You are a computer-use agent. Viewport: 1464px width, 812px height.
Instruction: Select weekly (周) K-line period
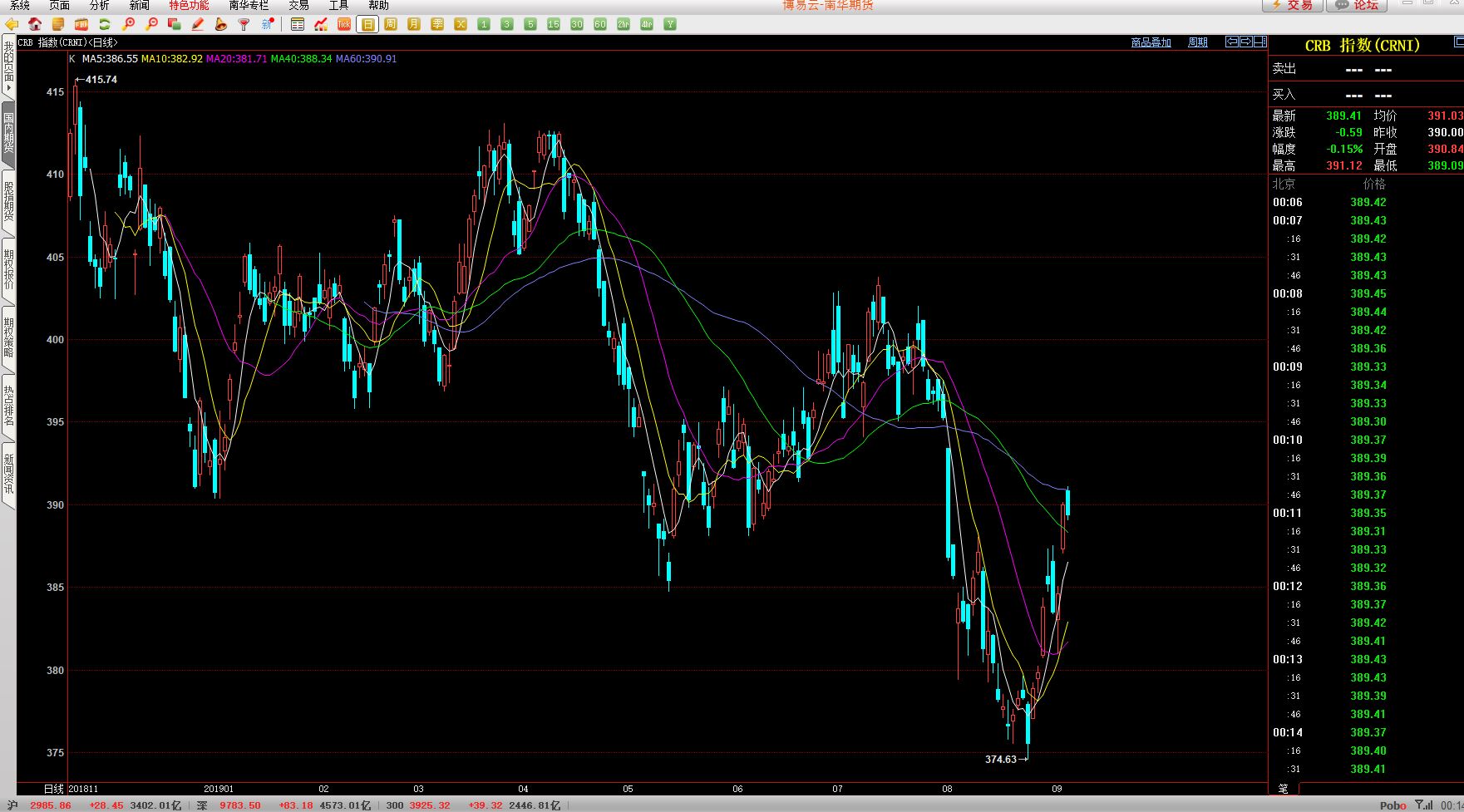click(x=391, y=25)
